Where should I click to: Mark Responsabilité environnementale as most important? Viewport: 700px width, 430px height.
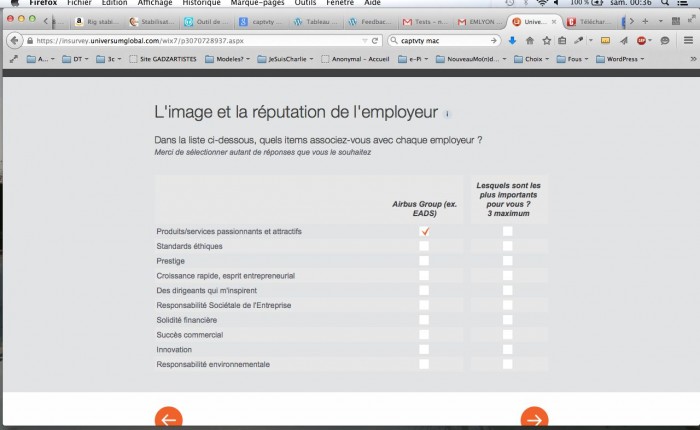click(508, 364)
